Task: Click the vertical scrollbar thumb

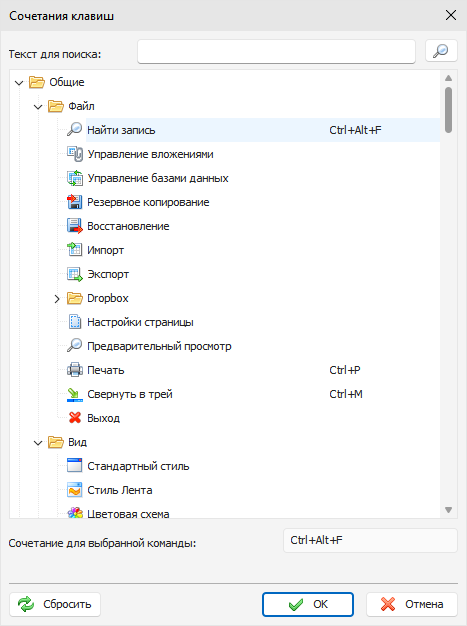Action: [448, 110]
